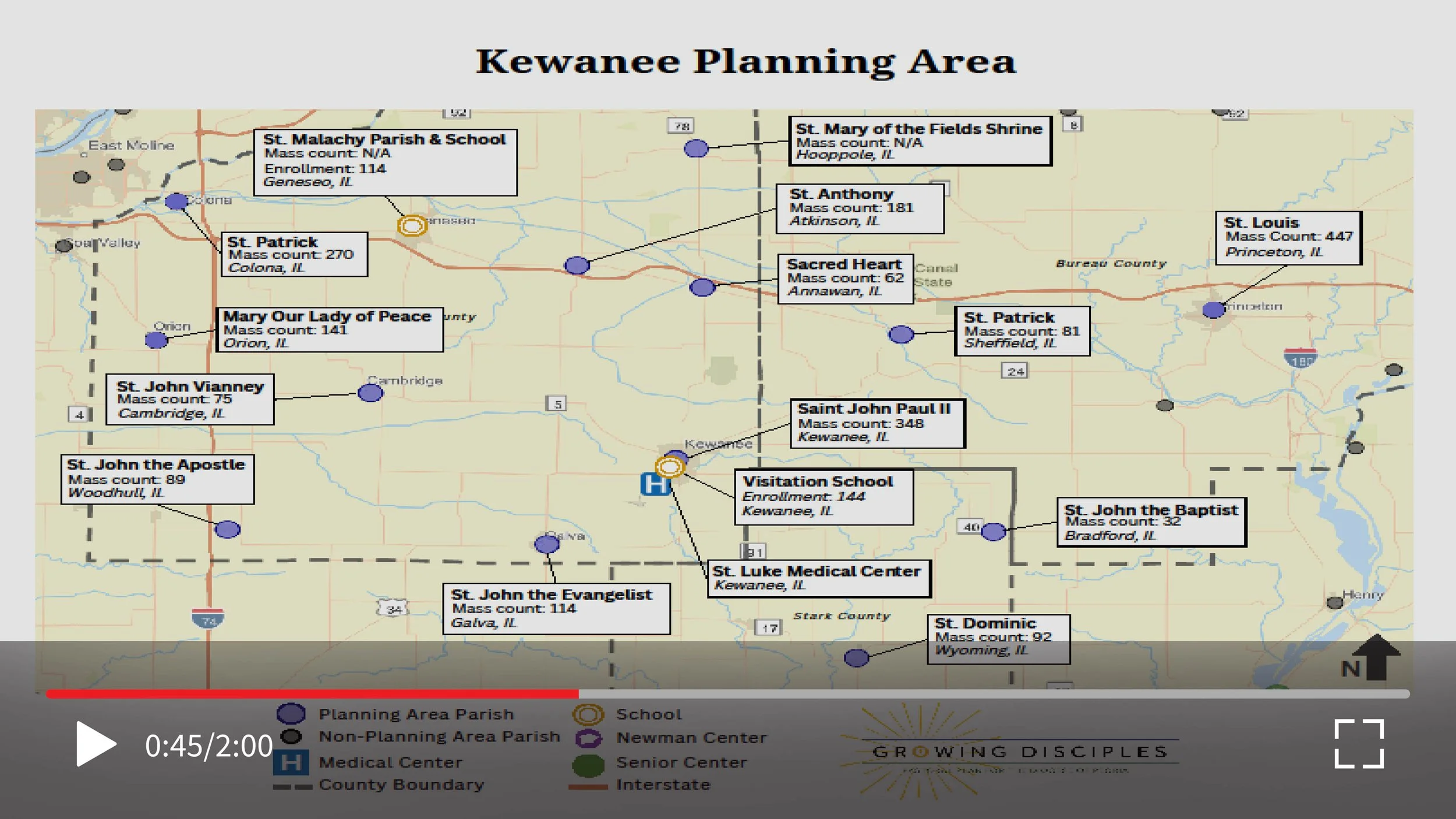Click Visitation School label box
This screenshot has height=819, width=1456.
[824, 497]
